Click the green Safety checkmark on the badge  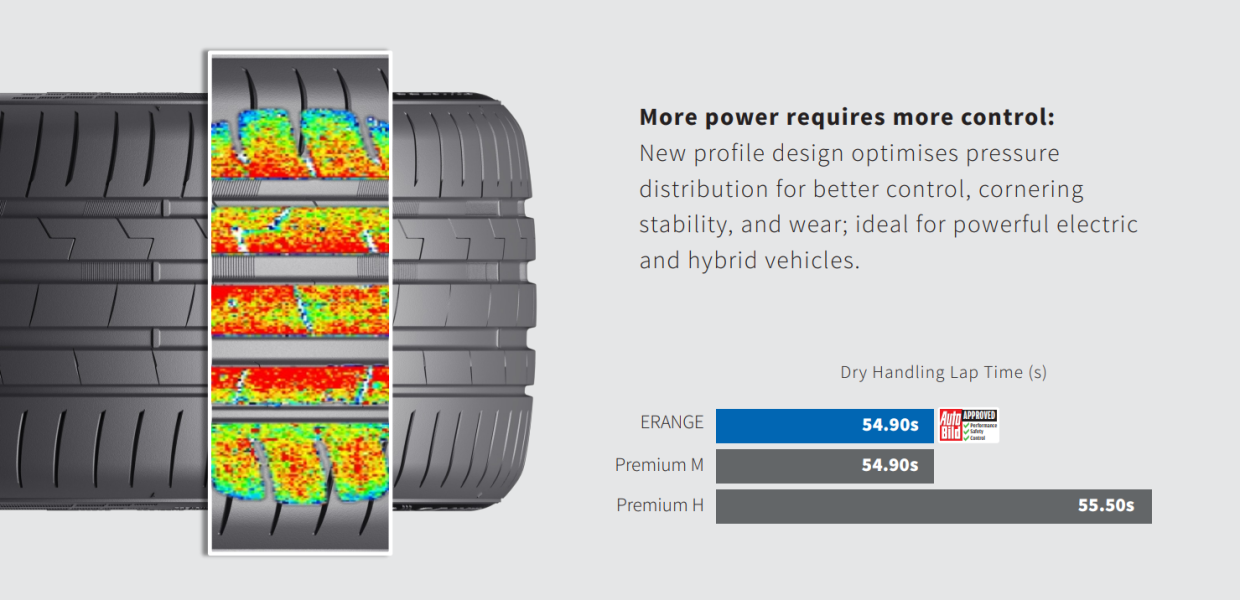pos(965,431)
